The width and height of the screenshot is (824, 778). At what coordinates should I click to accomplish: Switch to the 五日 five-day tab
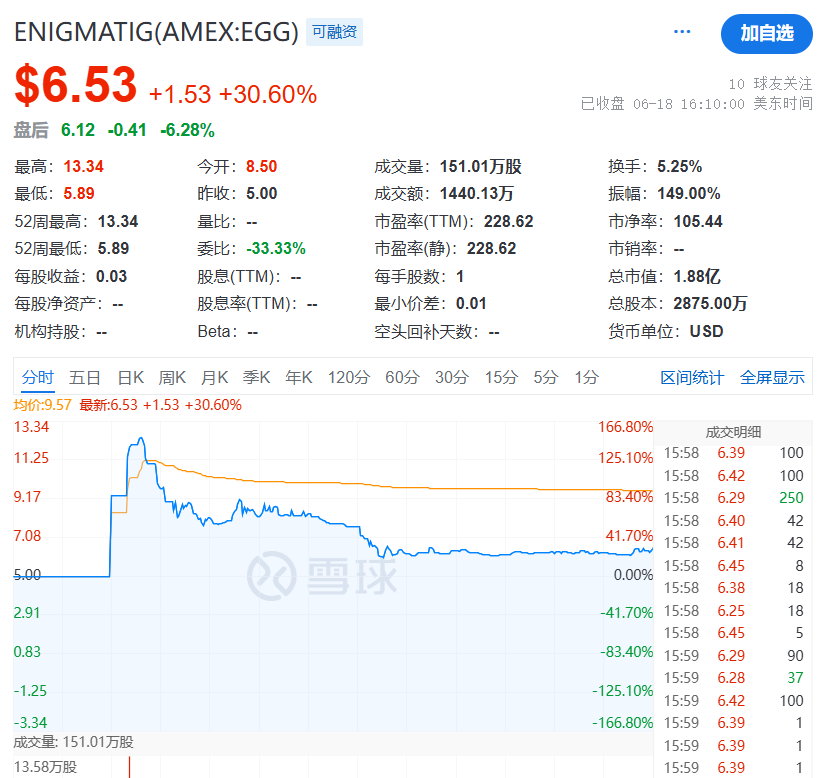85,377
